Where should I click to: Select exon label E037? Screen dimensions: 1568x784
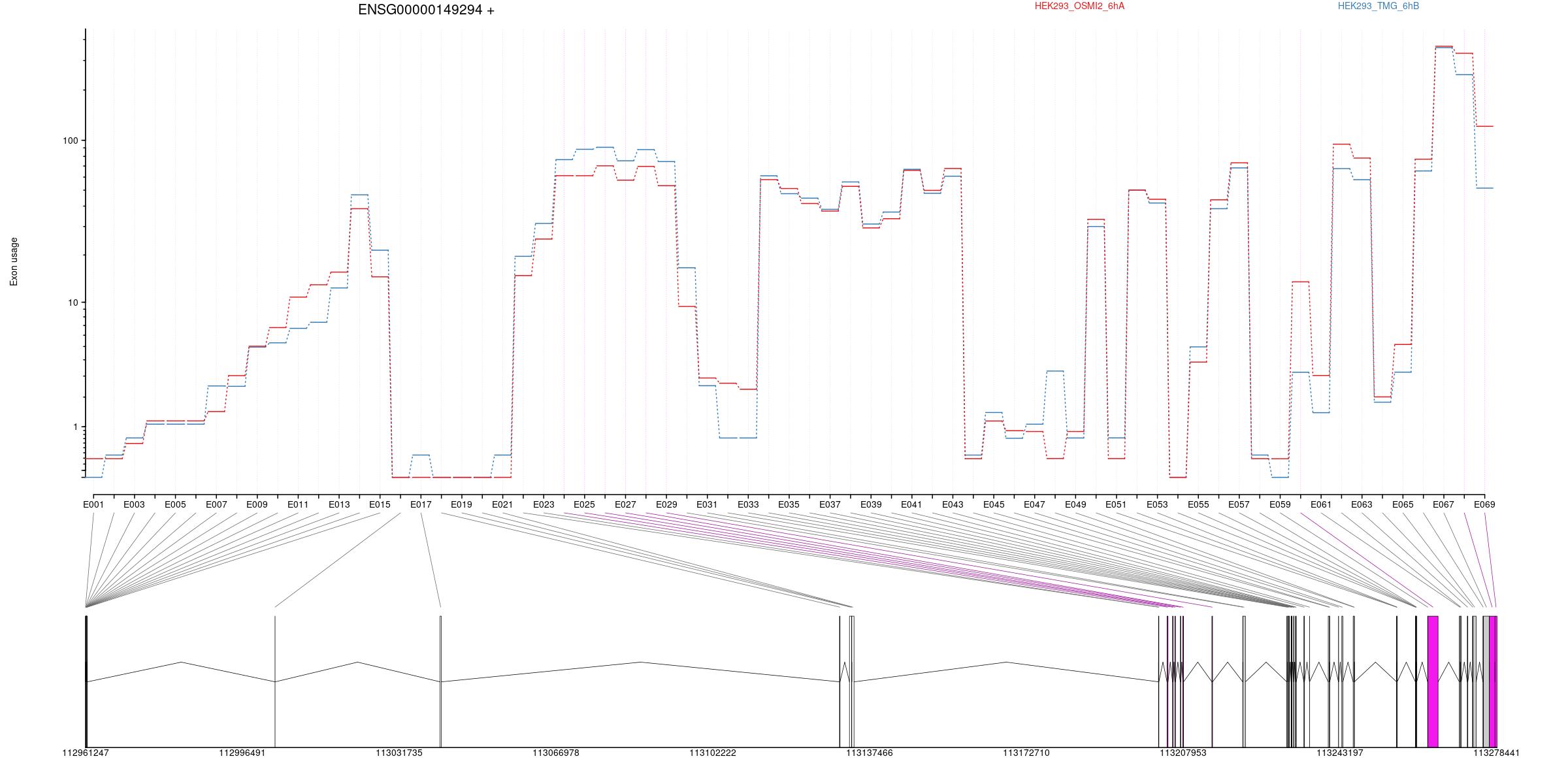830,504
